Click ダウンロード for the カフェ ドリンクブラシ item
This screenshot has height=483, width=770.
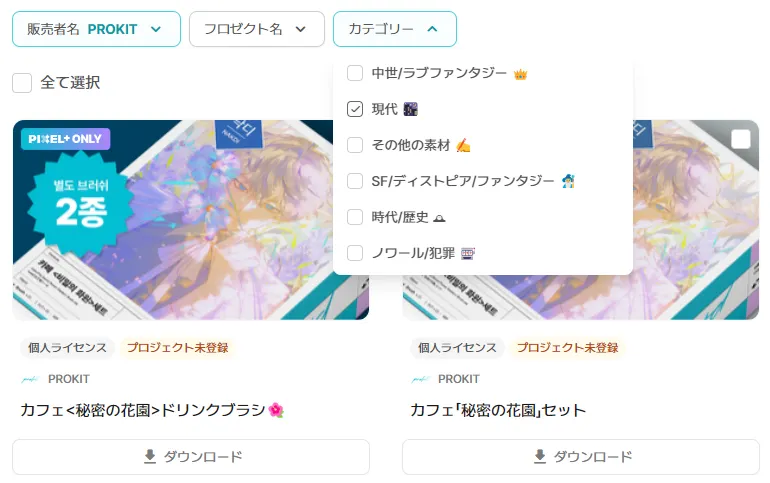click(x=191, y=457)
